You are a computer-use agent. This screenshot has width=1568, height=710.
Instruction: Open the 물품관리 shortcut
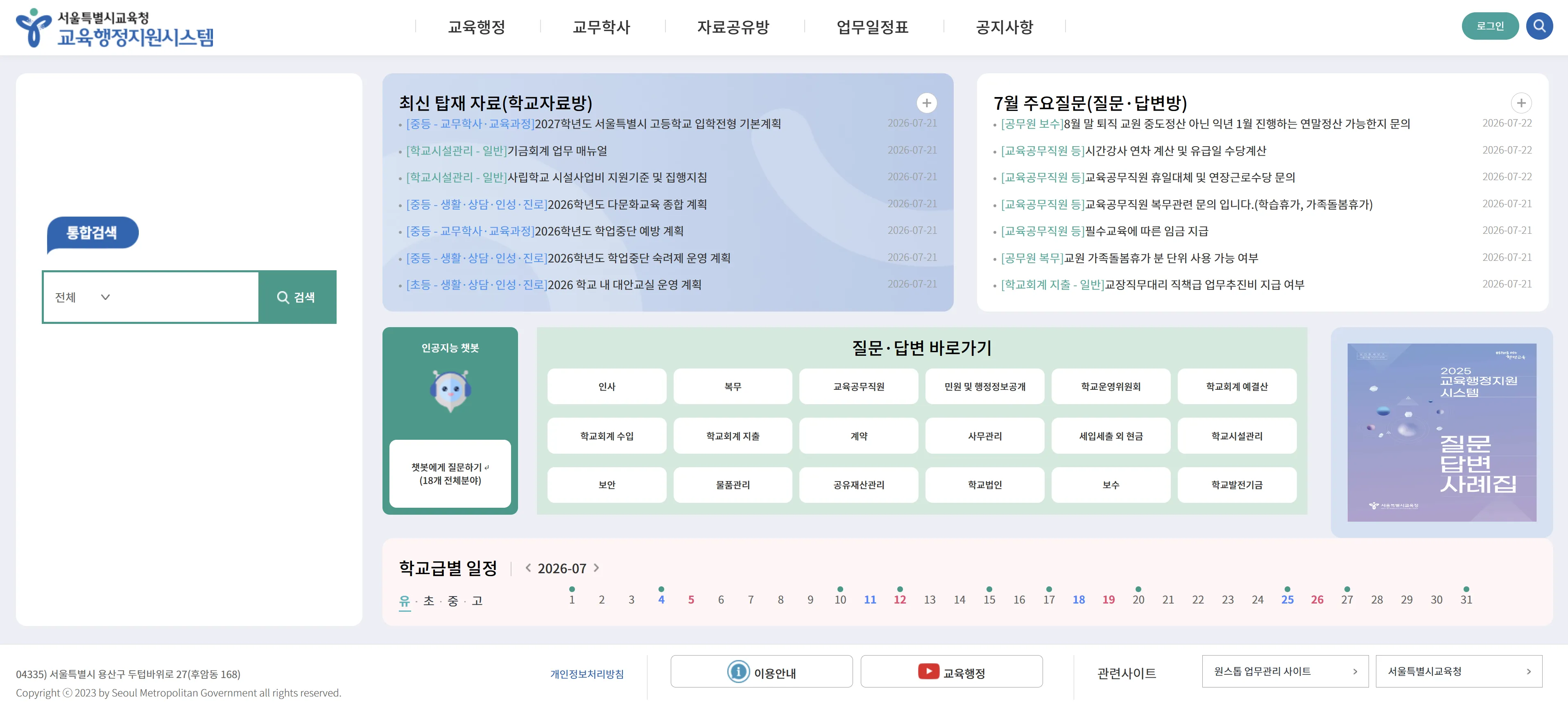point(732,485)
